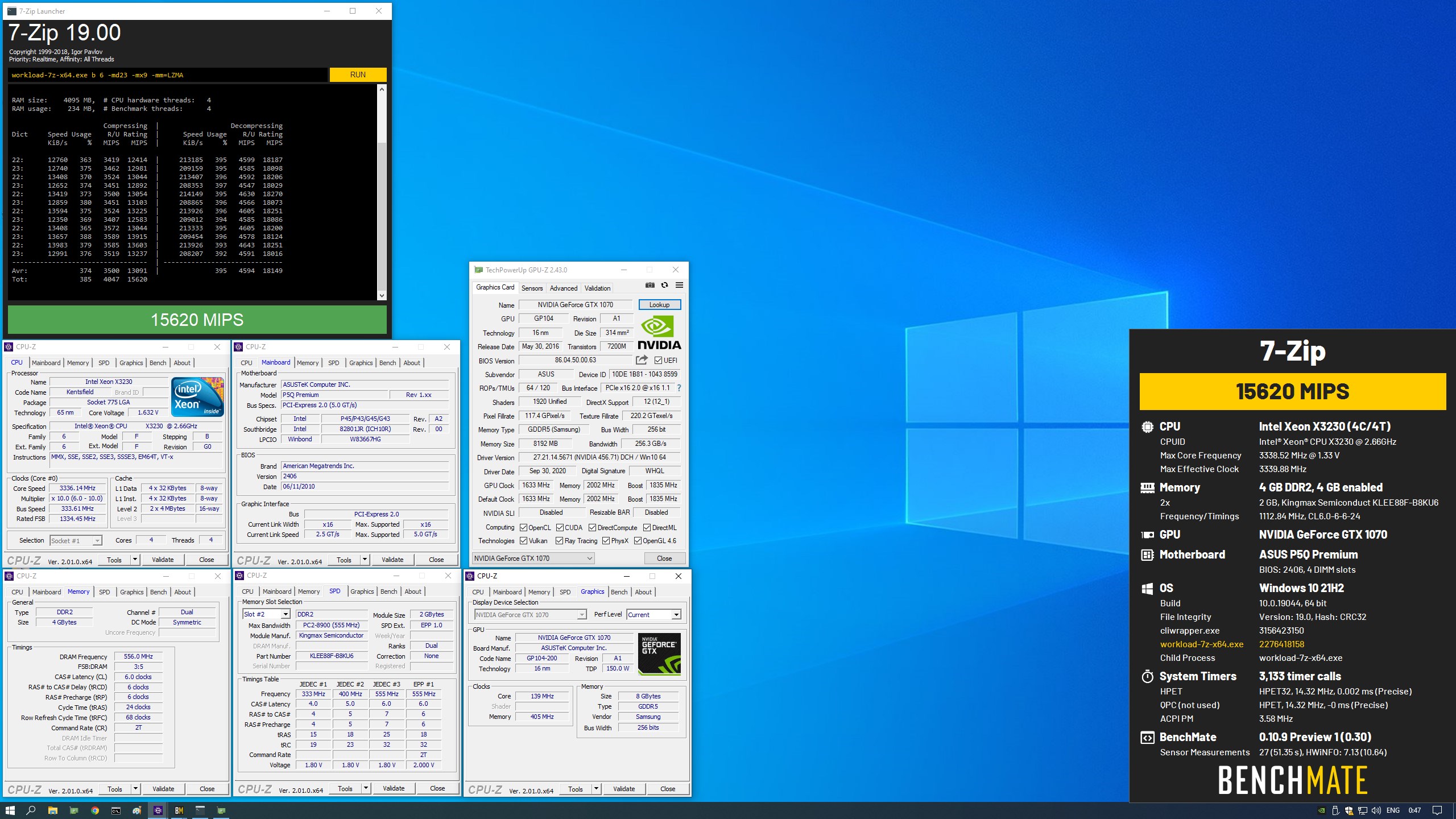
Task: Click the yellow RUN button in 7-Zip Launcher
Action: (358, 75)
